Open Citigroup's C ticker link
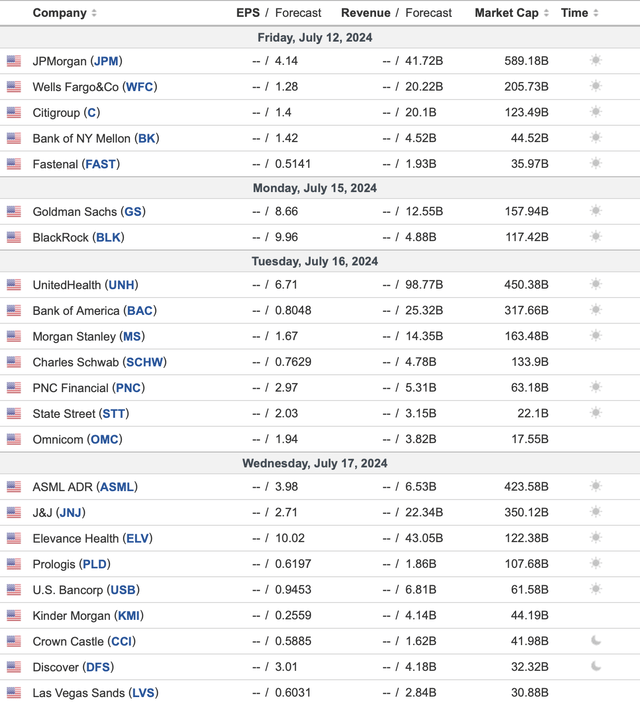The image size is (640, 705). tap(92, 112)
